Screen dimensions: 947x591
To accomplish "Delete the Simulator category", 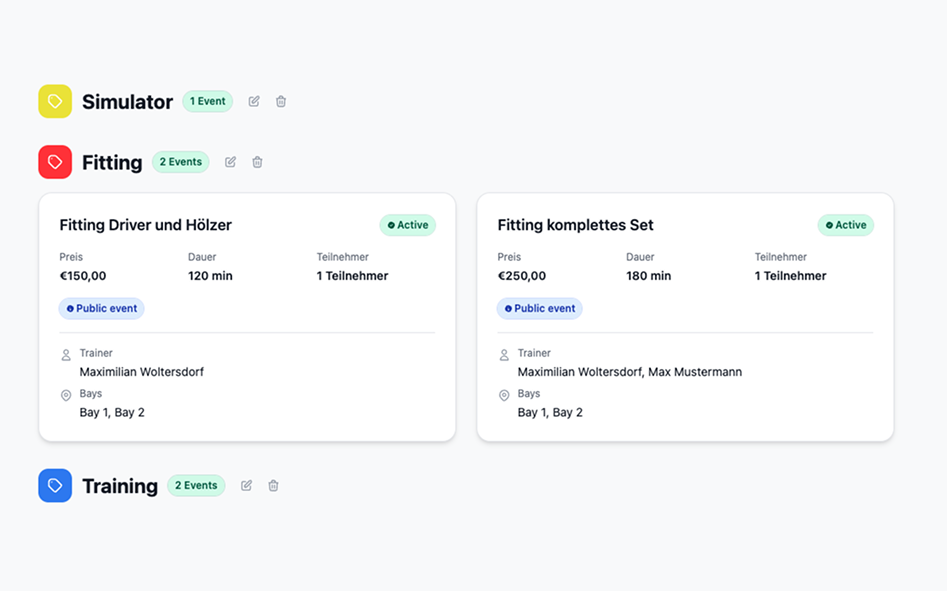I will pyautogui.click(x=281, y=101).
